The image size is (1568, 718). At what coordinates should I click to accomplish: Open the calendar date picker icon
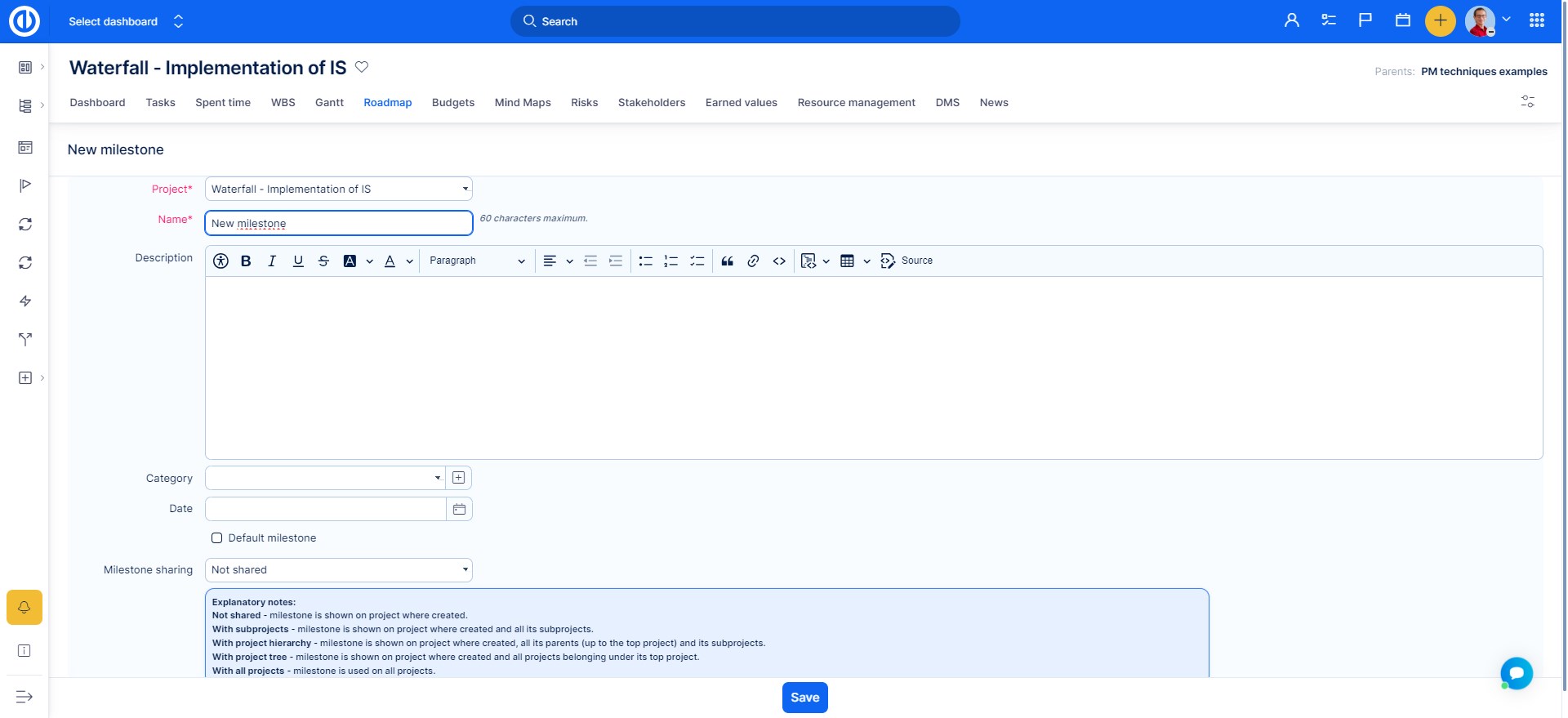[459, 510]
